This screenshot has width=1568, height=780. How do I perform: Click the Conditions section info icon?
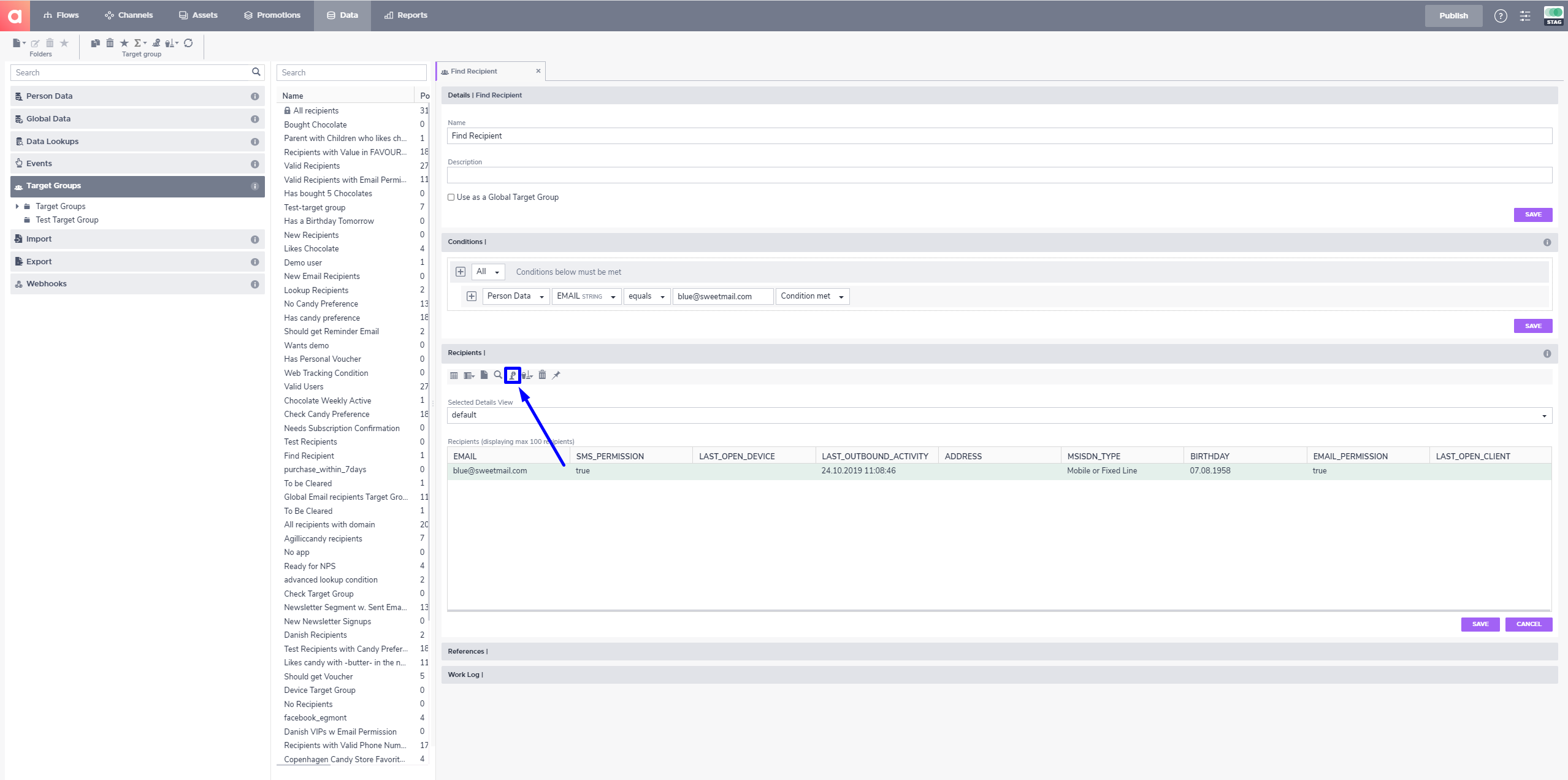[x=1547, y=242]
